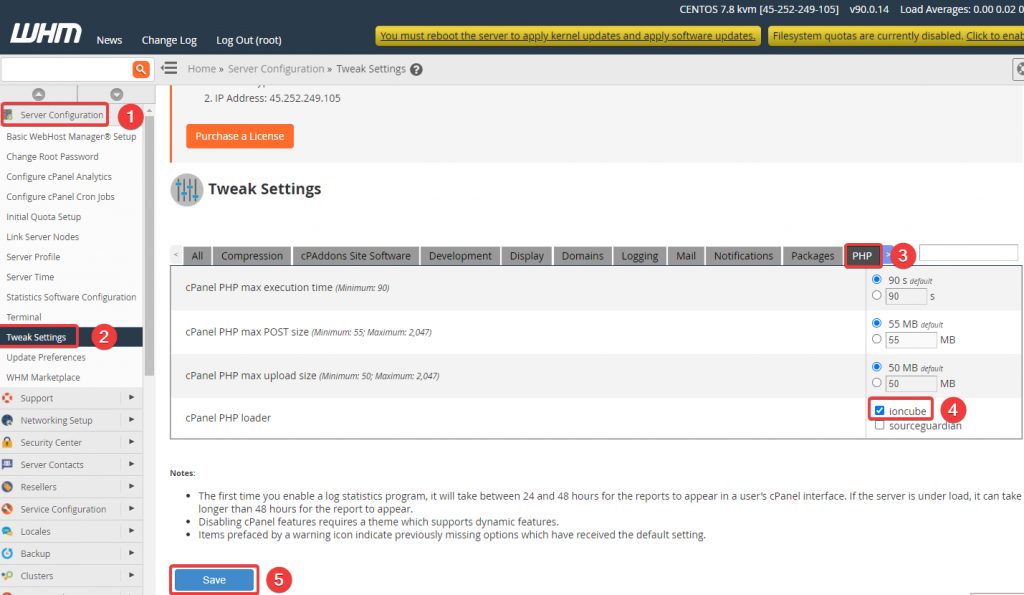Click the Server Configuration section icon
Viewport: 1024px width, 595px height.
pyautogui.click(x=8, y=115)
